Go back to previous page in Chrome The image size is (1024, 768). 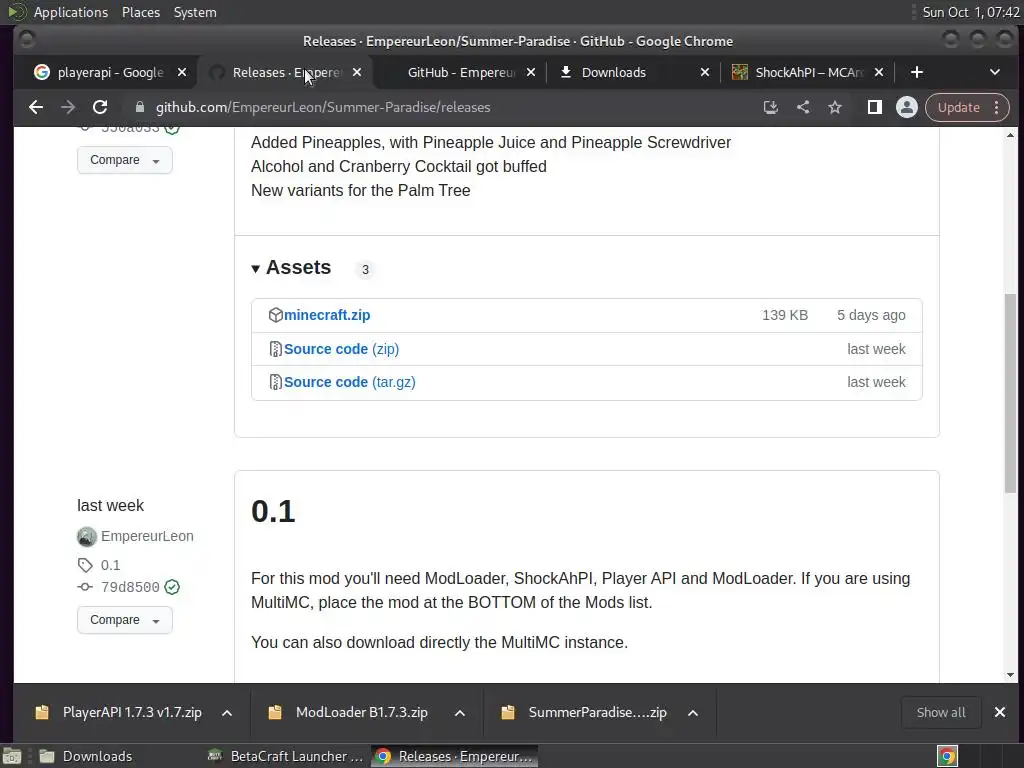(36, 107)
